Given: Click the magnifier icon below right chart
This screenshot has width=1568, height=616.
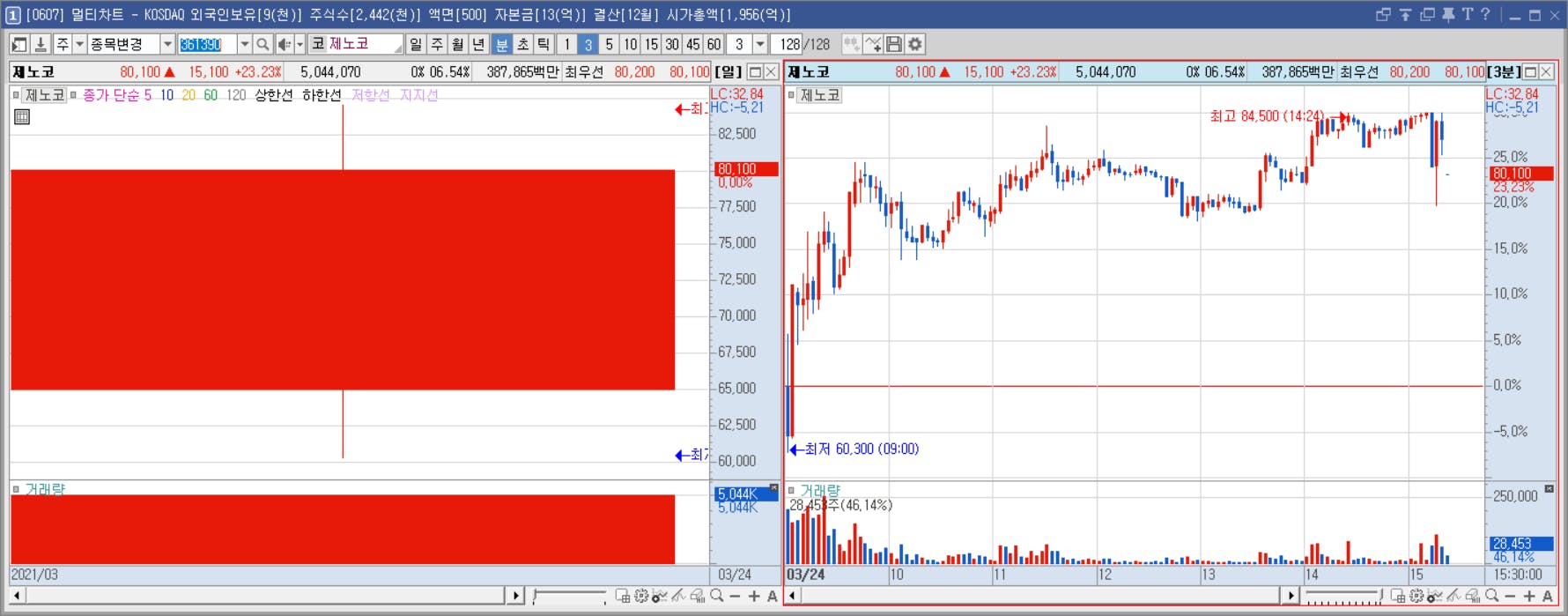Looking at the screenshot, I should tap(1491, 597).
